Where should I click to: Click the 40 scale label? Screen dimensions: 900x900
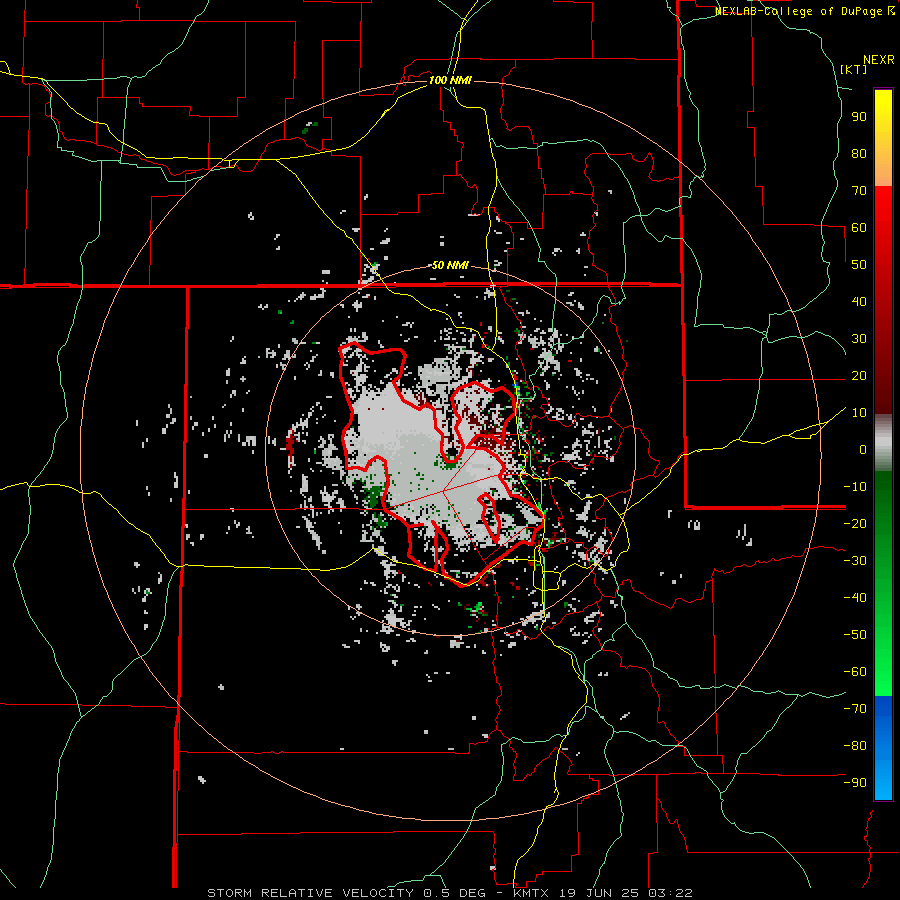(859, 301)
